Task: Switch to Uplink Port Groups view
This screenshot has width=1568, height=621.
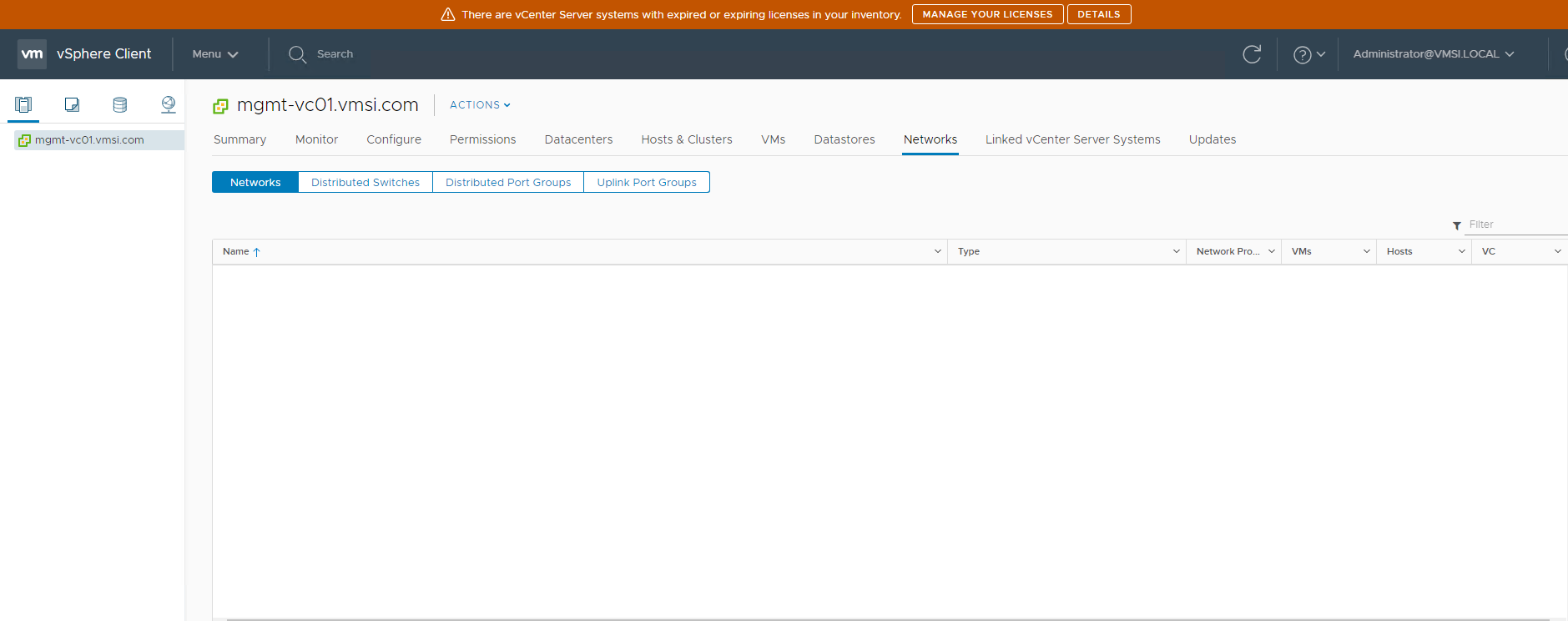Action: 646,182
